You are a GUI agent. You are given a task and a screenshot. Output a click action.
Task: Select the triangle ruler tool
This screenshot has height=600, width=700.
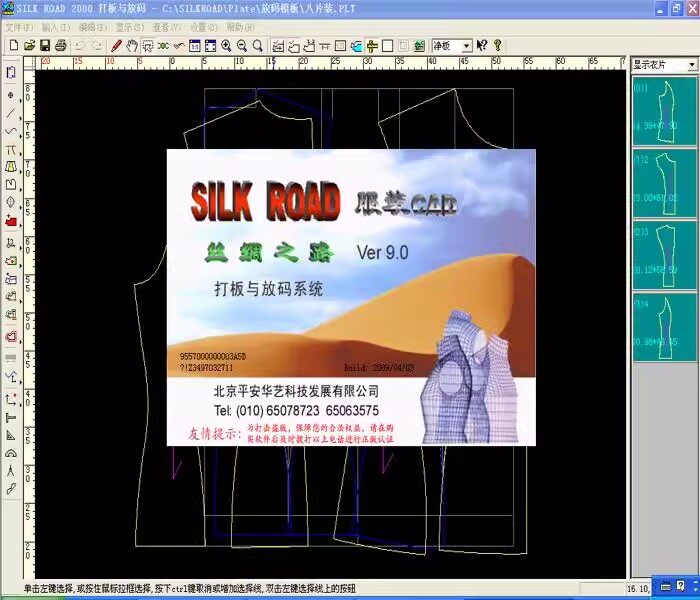pyautogui.click(x=11, y=435)
